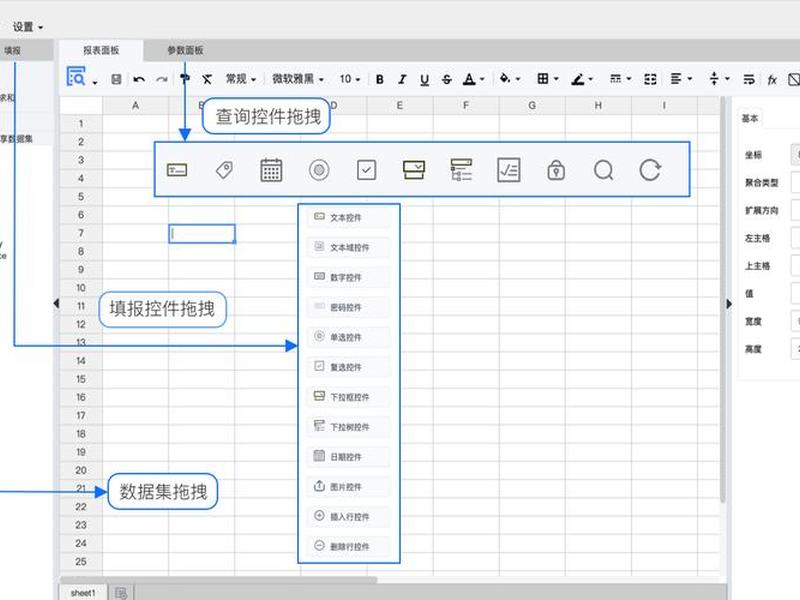The image size is (800, 600).
Task: Click the border color pen swatch
Action: (578, 79)
